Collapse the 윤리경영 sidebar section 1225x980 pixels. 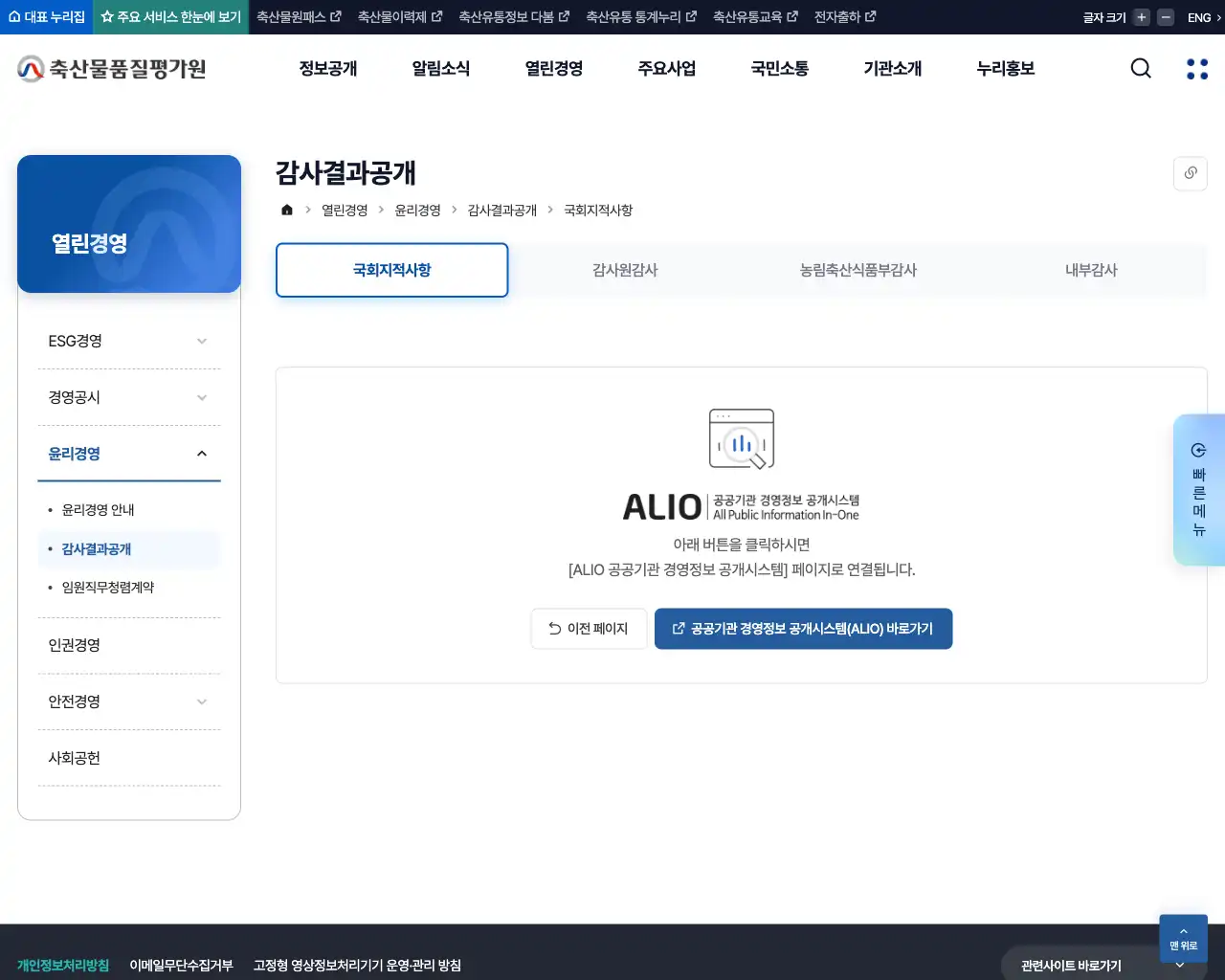[129, 454]
